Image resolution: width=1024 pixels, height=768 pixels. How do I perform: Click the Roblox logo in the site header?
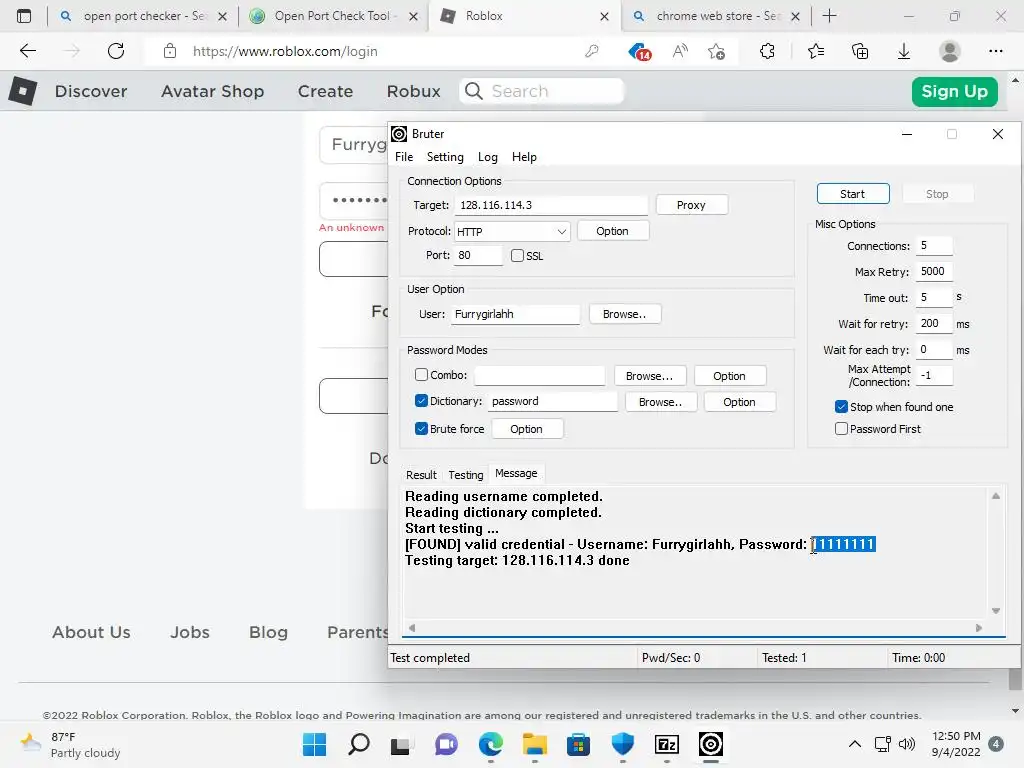pos(23,91)
